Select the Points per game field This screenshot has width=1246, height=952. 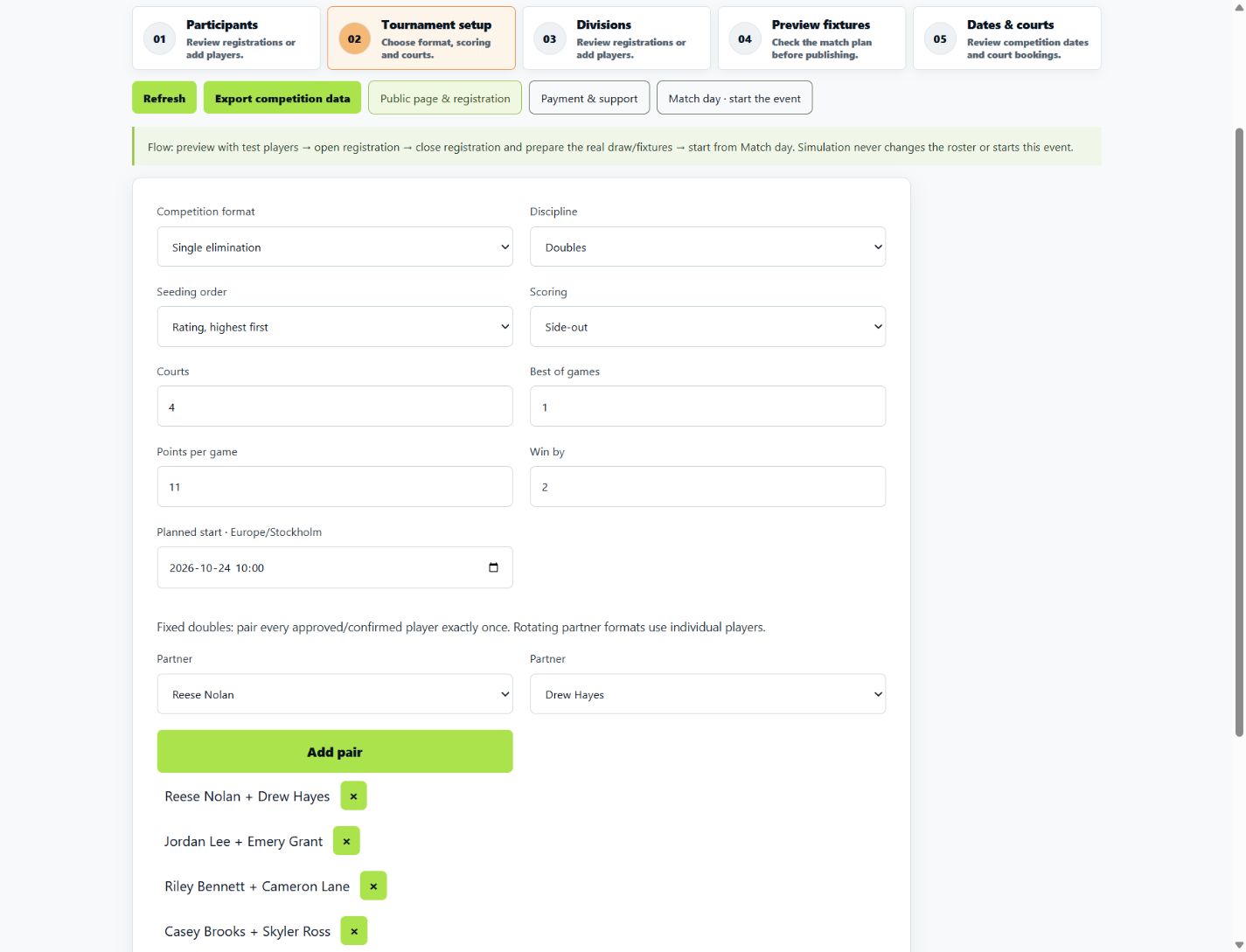point(335,487)
